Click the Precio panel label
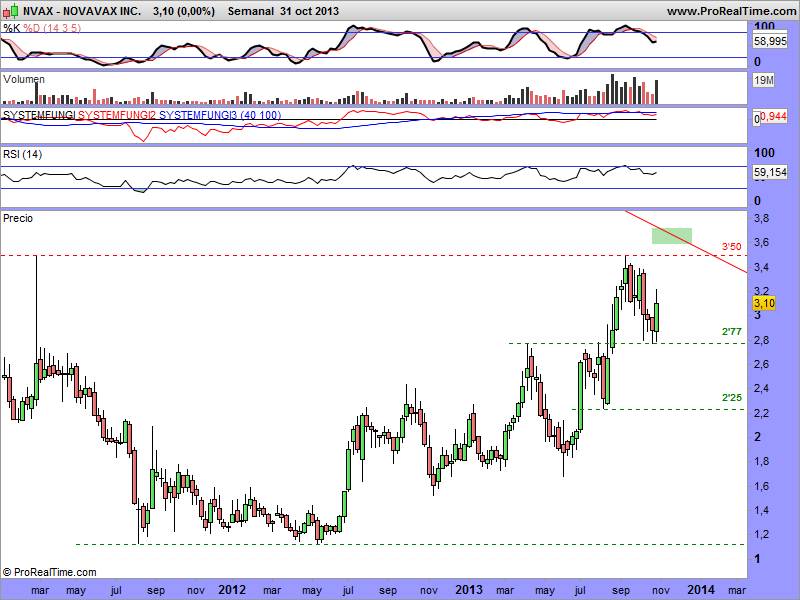This screenshot has width=800, height=600. pyautogui.click(x=18, y=218)
